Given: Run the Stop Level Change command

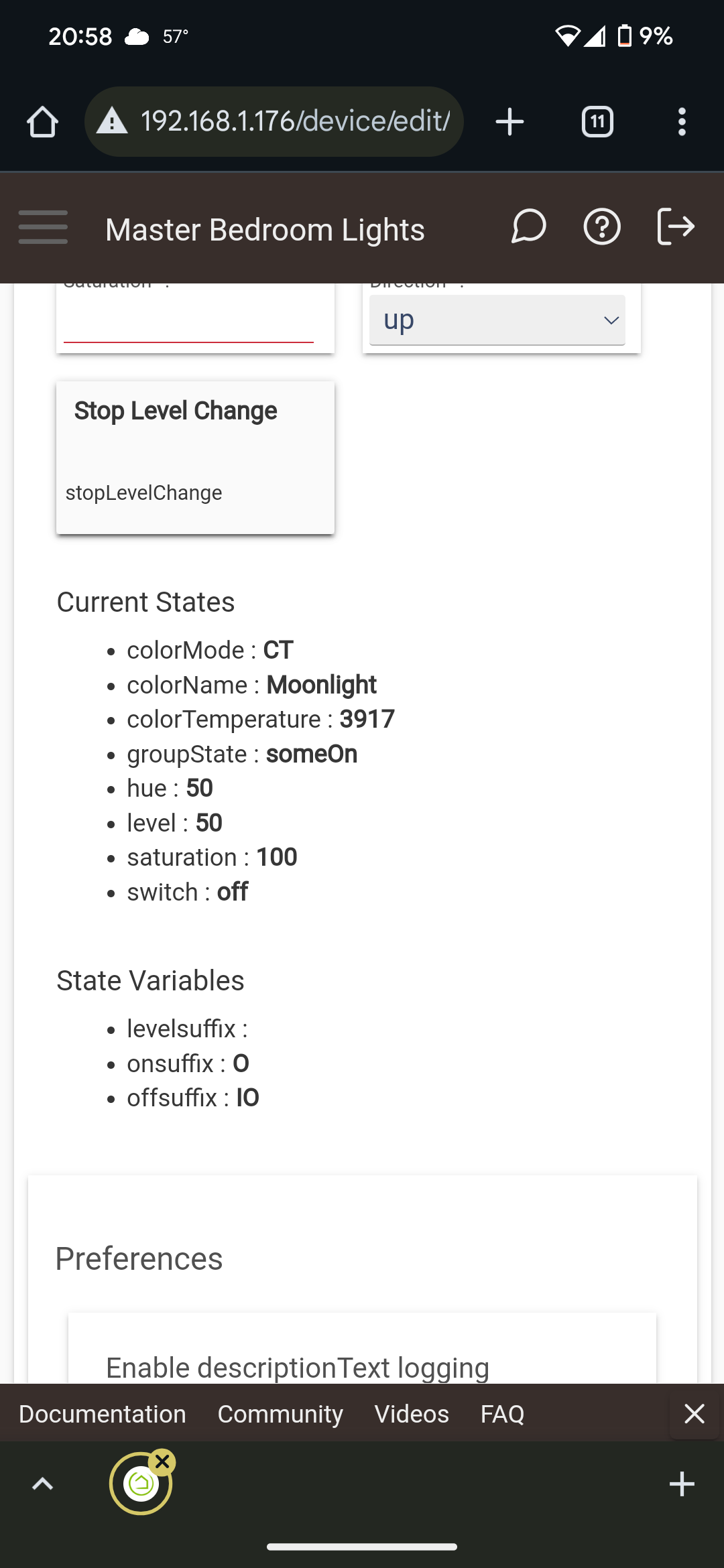Looking at the screenshot, I should (195, 458).
